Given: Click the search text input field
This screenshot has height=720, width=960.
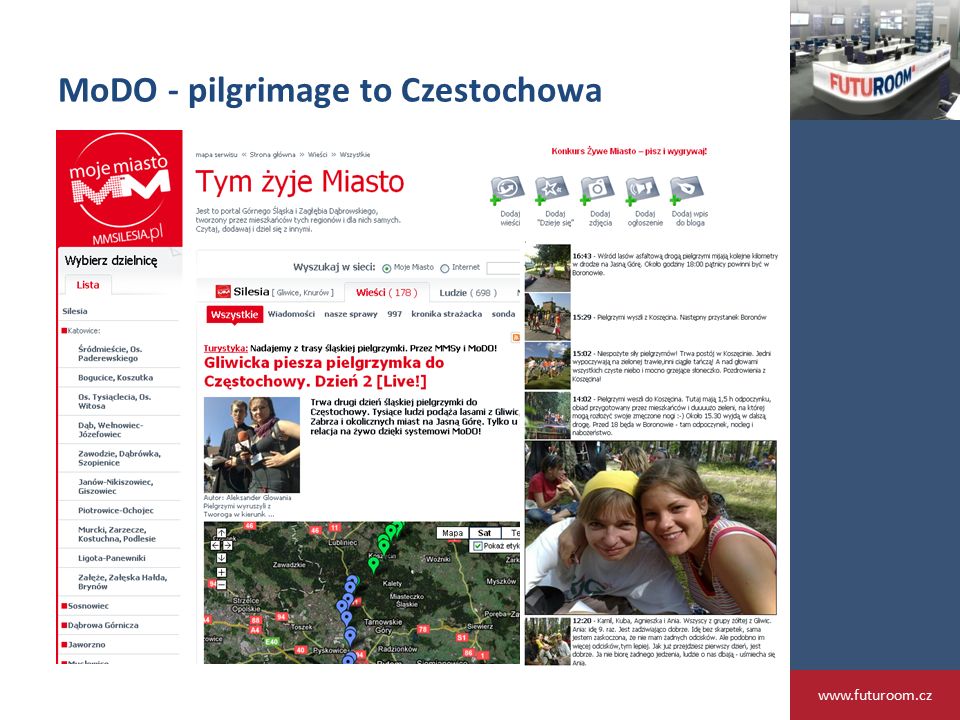Looking at the screenshot, I should click(x=503, y=268).
